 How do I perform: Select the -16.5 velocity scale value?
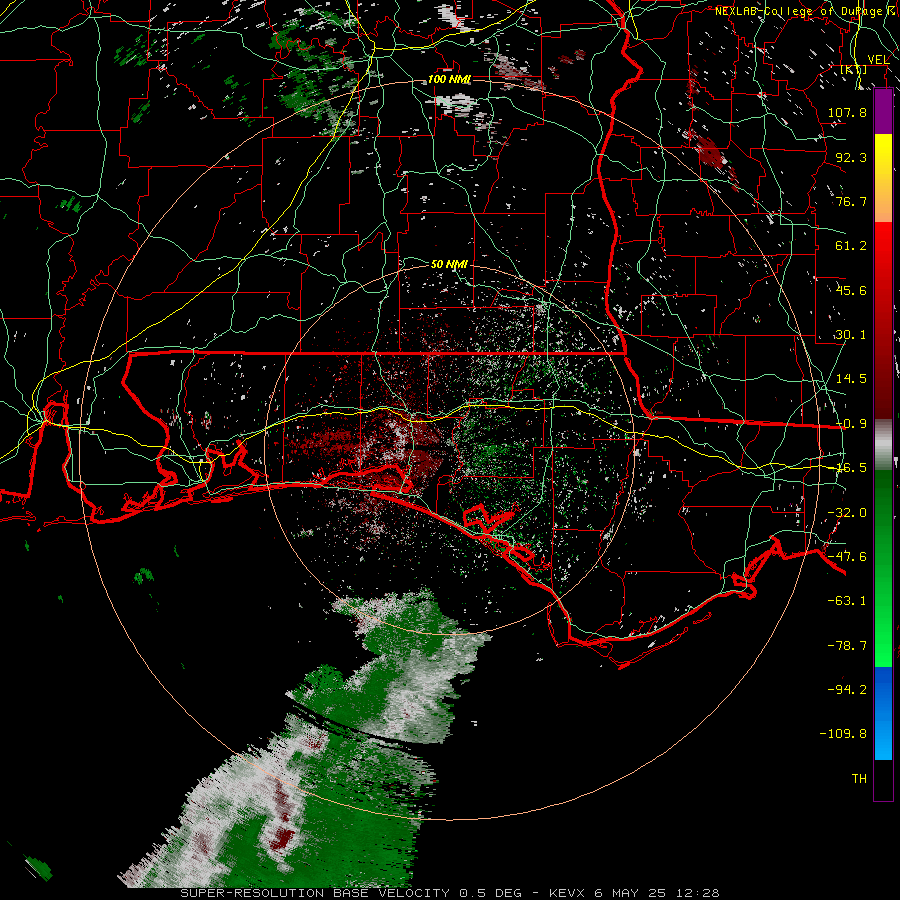click(851, 468)
